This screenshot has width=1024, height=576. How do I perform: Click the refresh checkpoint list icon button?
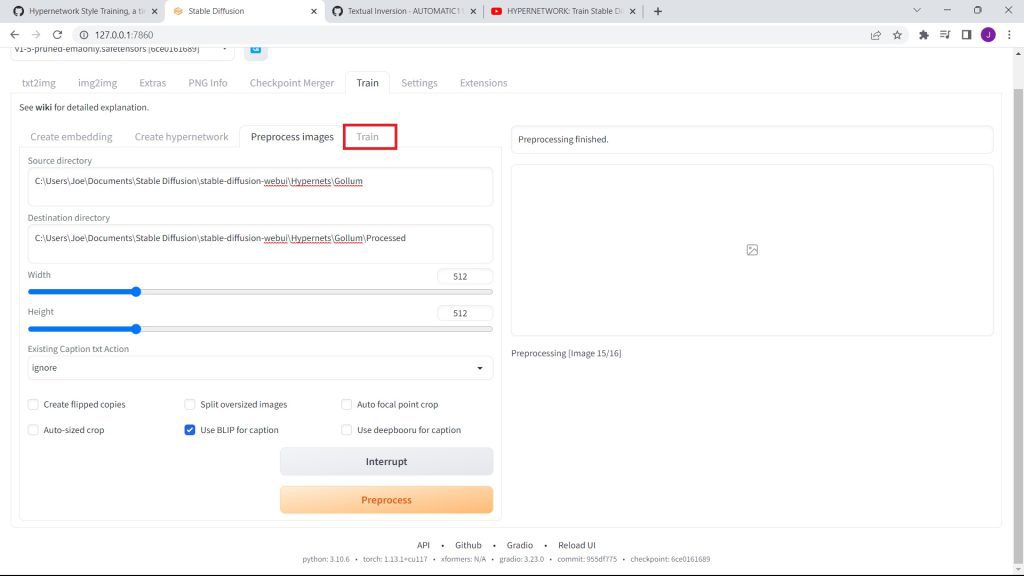coord(255,49)
